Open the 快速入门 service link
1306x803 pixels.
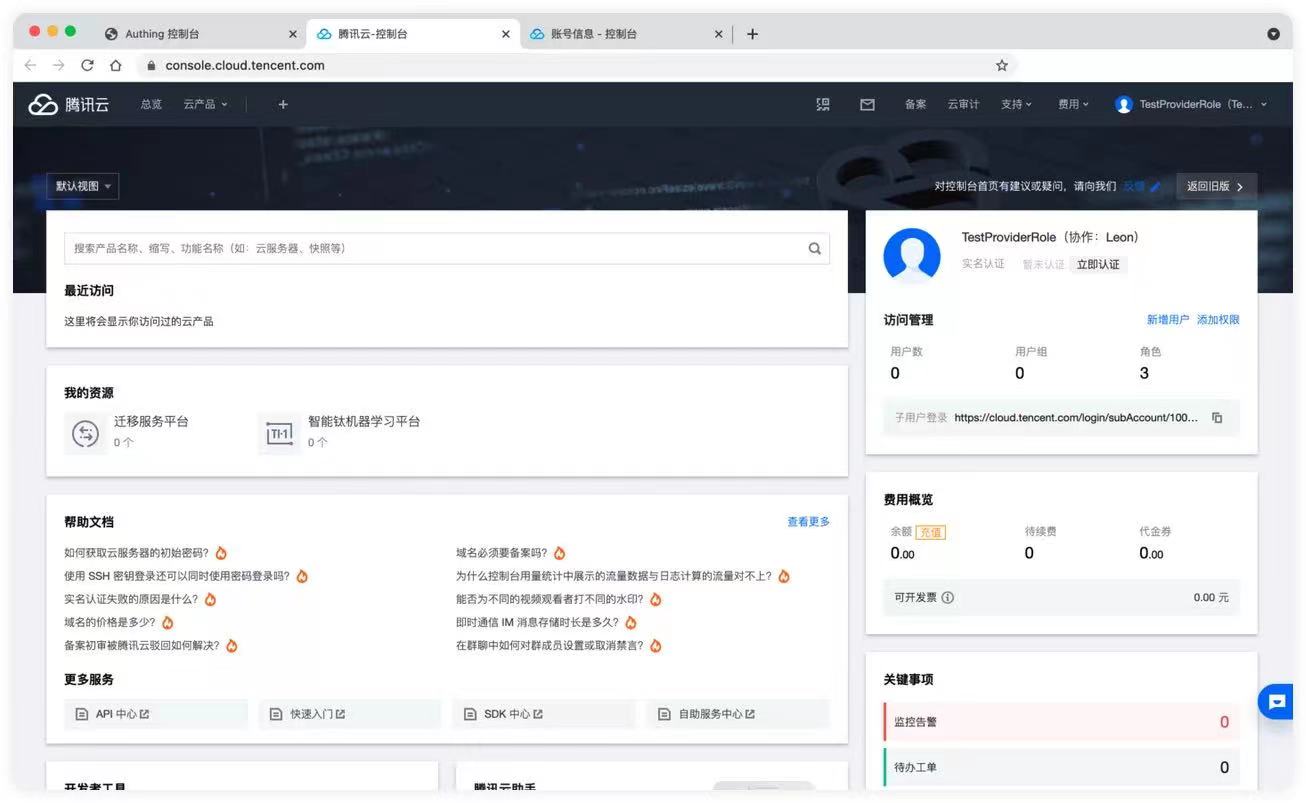350,714
